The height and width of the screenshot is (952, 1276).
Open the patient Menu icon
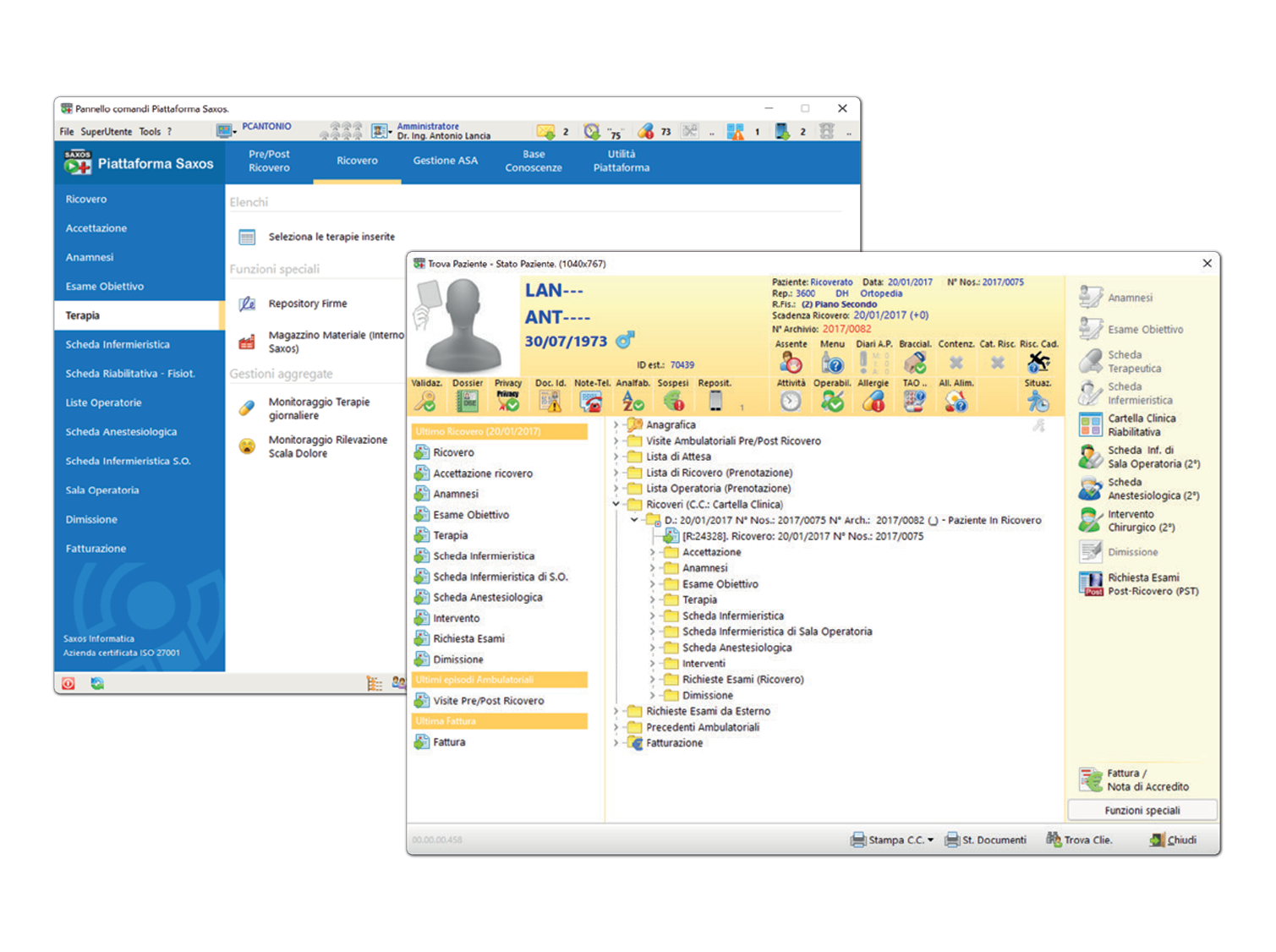click(x=832, y=363)
